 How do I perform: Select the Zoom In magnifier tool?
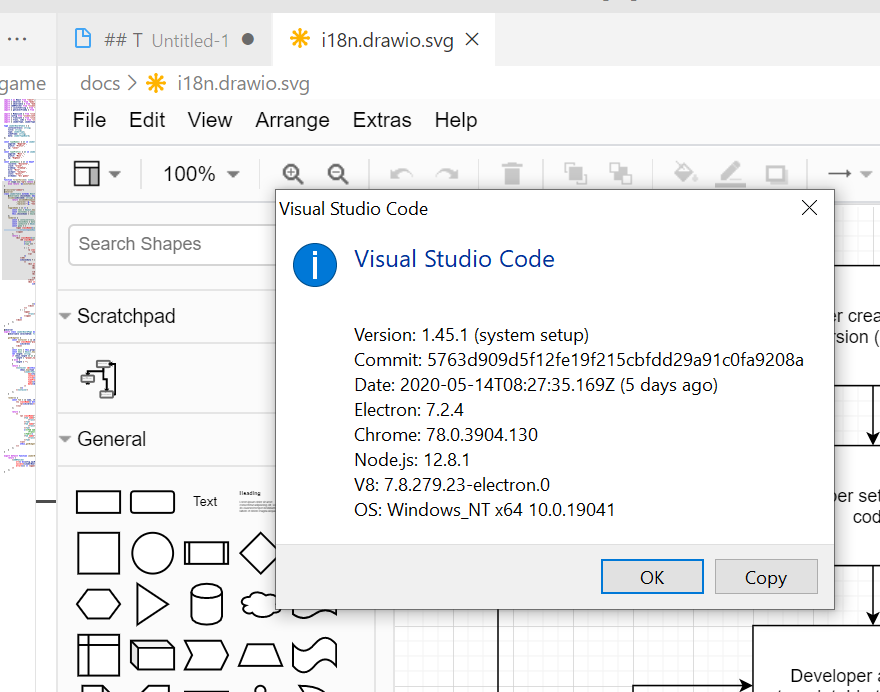coord(293,173)
